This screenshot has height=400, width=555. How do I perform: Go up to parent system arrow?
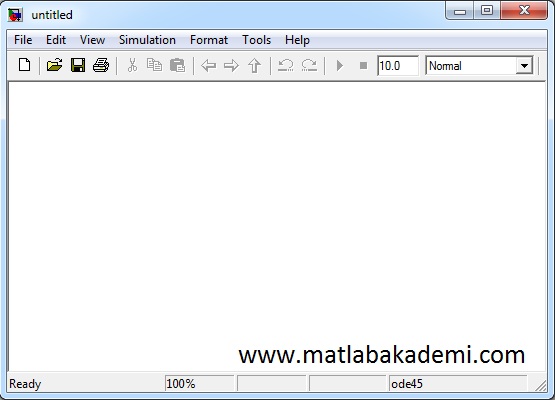254,65
